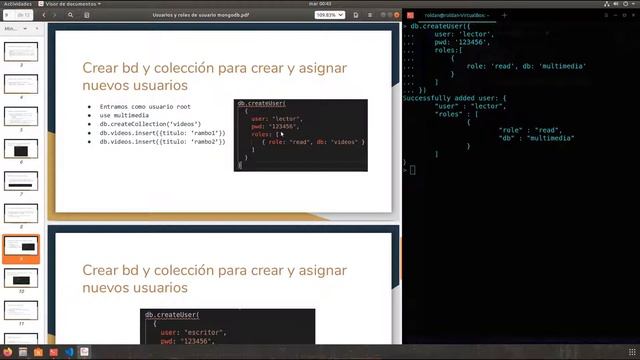Click the first slide's db.createUser code image
Screen dimensions: 640x360
(x=301, y=135)
